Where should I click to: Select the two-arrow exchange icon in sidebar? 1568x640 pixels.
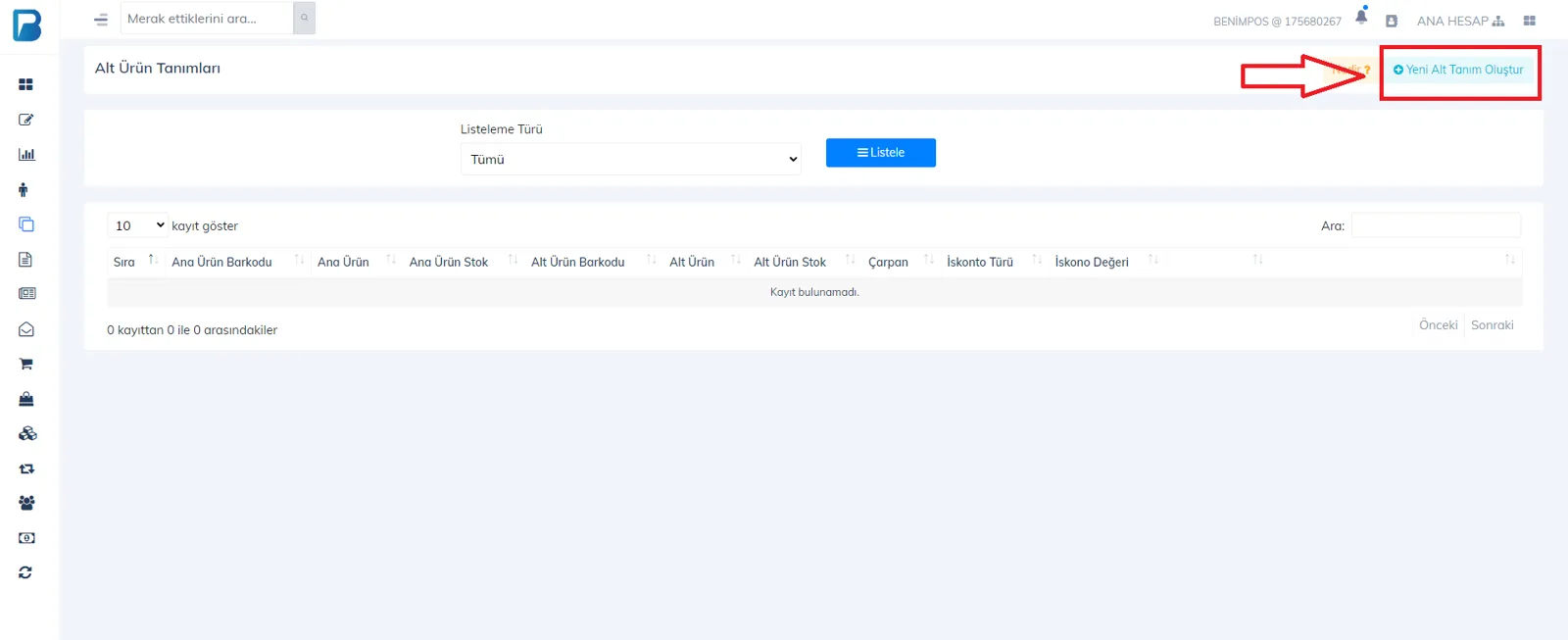tap(26, 468)
